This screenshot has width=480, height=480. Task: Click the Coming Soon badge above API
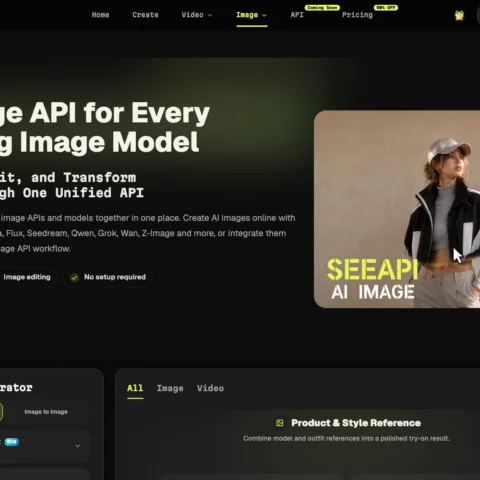click(x=322, y=7)
